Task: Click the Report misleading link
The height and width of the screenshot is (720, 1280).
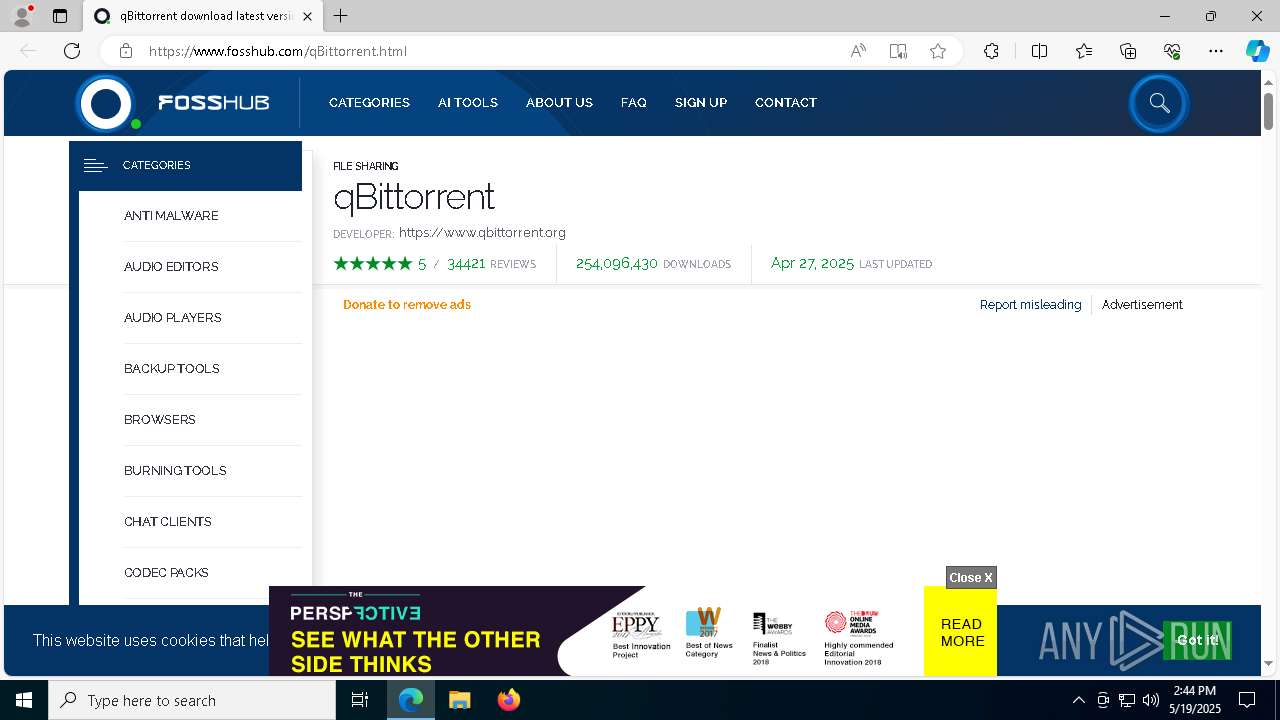Action: (x=1030, y=305)
